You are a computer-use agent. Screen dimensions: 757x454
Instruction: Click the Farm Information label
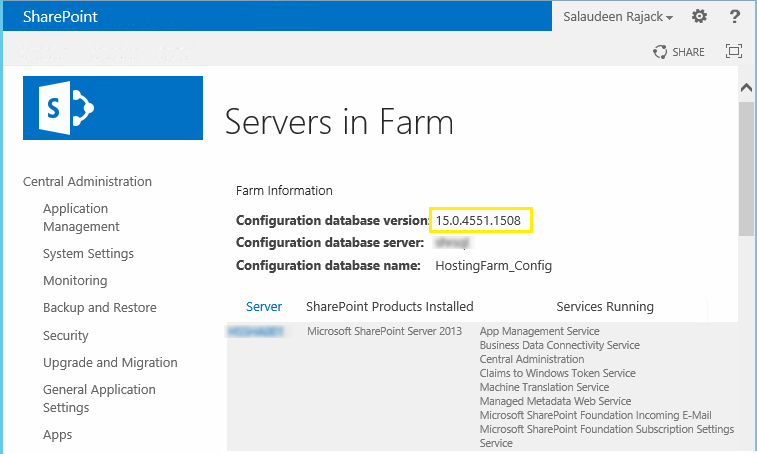(x=284, y=191)
